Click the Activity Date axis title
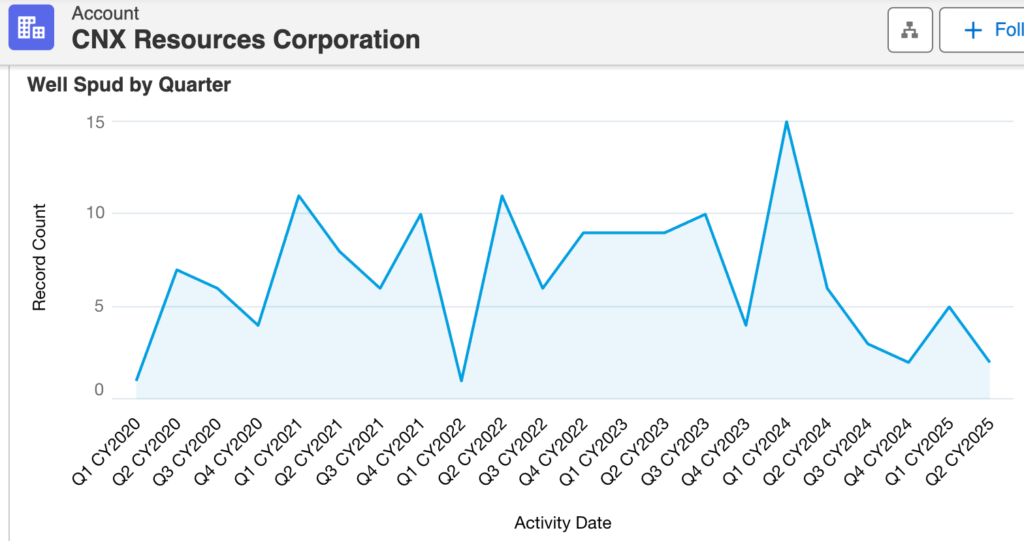Screen dimensions: 1024x541 click(x=562, y=523)
